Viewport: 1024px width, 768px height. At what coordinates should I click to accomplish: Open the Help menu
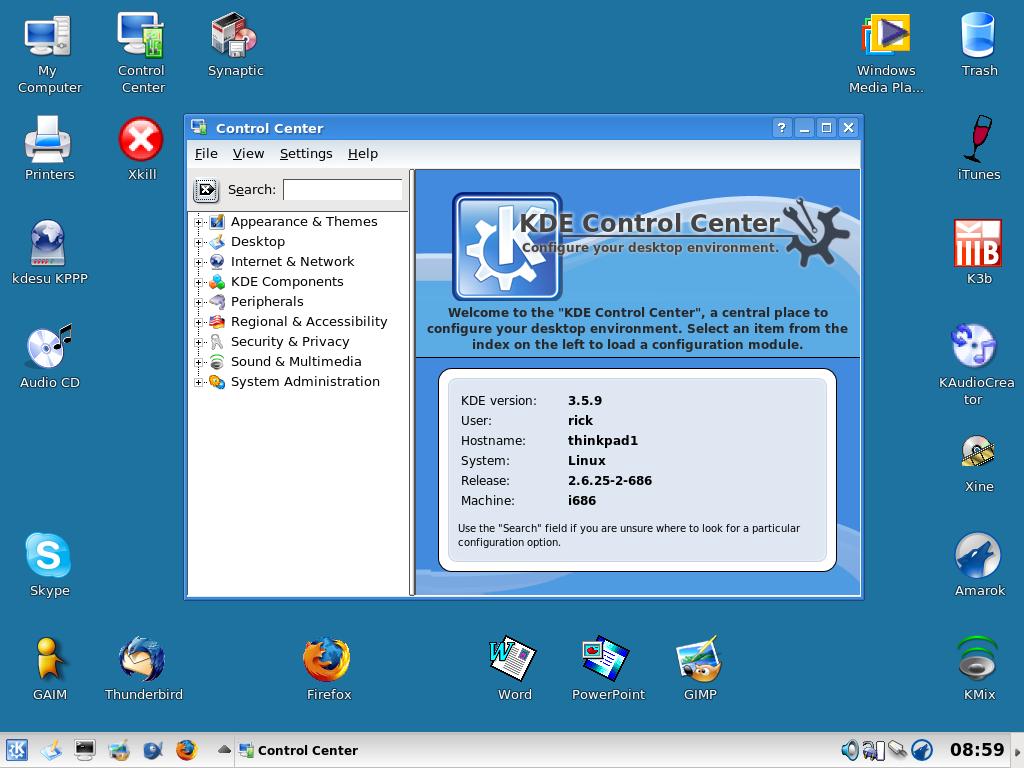[x=362, y=153]
